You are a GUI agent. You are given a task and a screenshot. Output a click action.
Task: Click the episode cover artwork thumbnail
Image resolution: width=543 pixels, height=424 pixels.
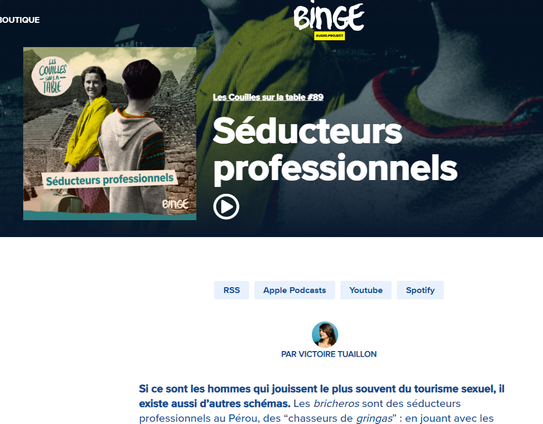pyautogui.click(x=109, y=133)
